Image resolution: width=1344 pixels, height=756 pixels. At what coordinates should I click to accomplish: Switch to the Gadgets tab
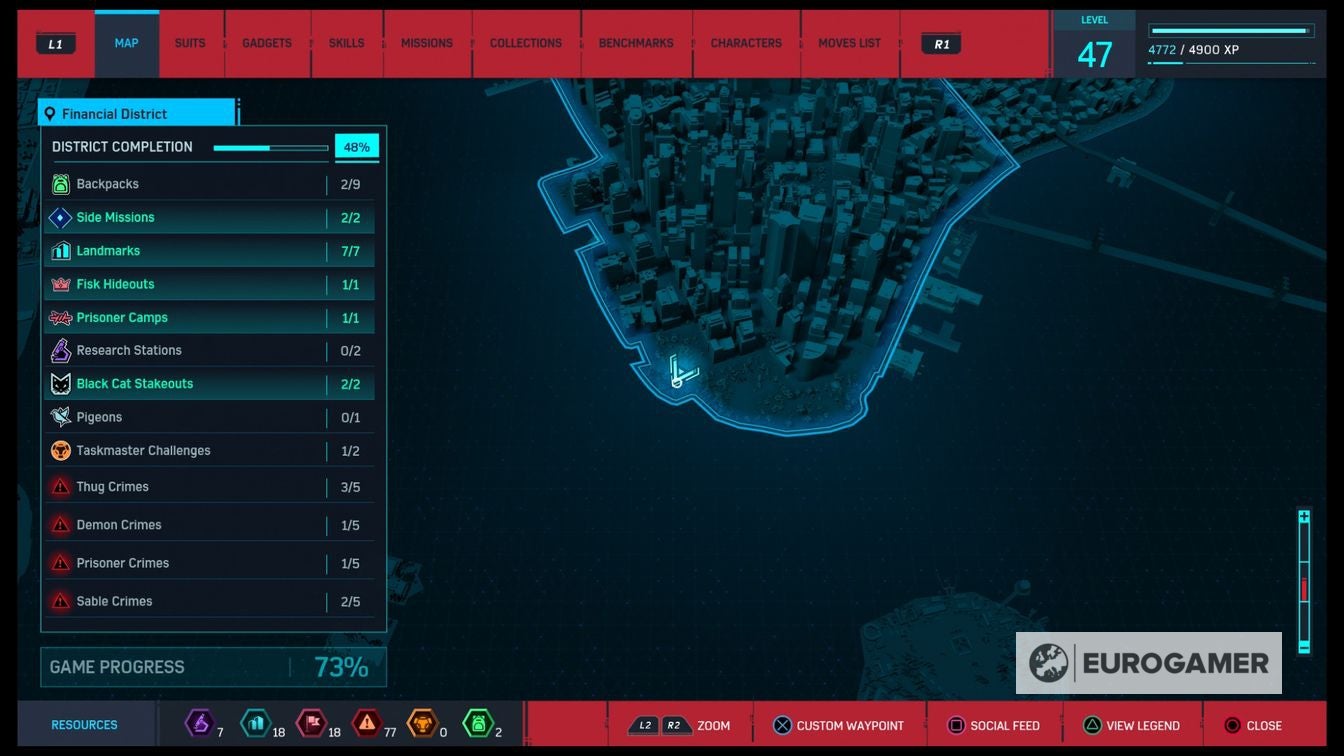point(267,44)
